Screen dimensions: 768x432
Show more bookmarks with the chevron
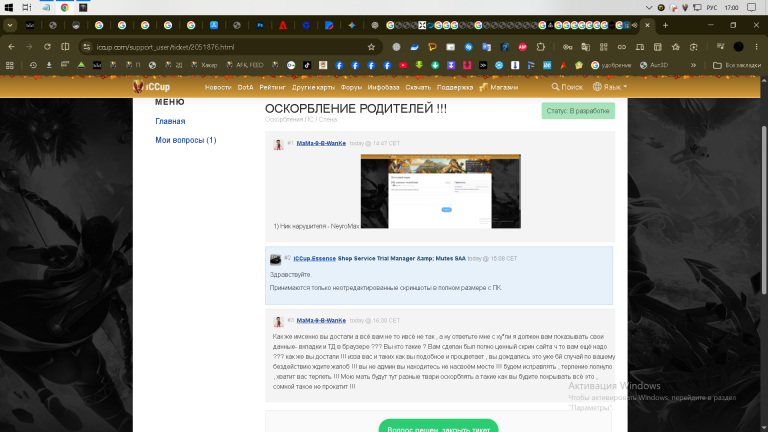(693, 65)
